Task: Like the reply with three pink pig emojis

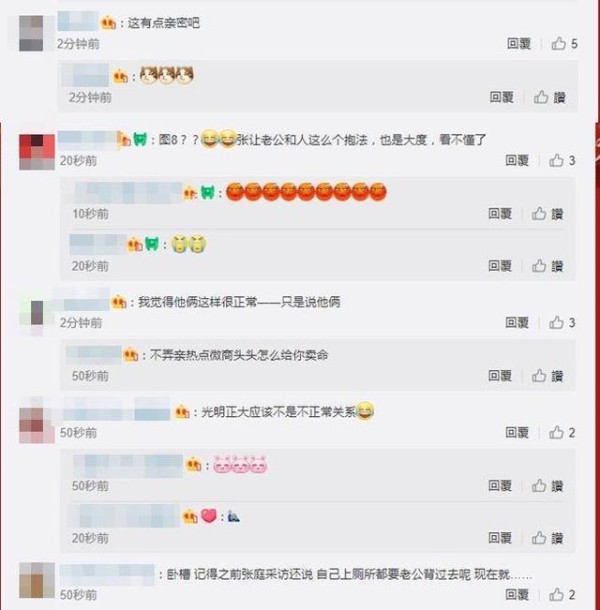Action: point(547,486)
